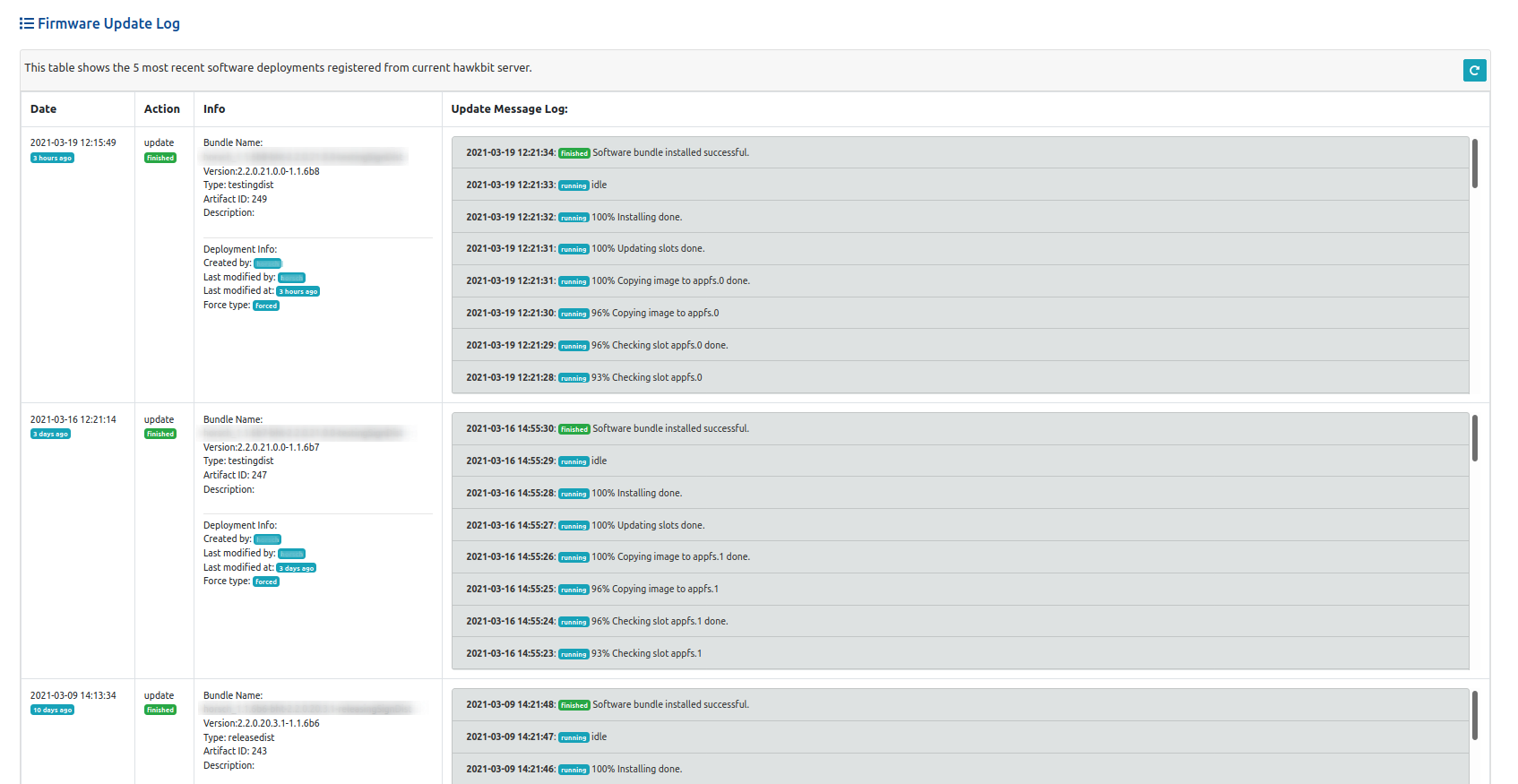Select the '93% Checking slot appfs.1' log entry
This screenshot has width=1518, height=784.
(x=646, y=653)
